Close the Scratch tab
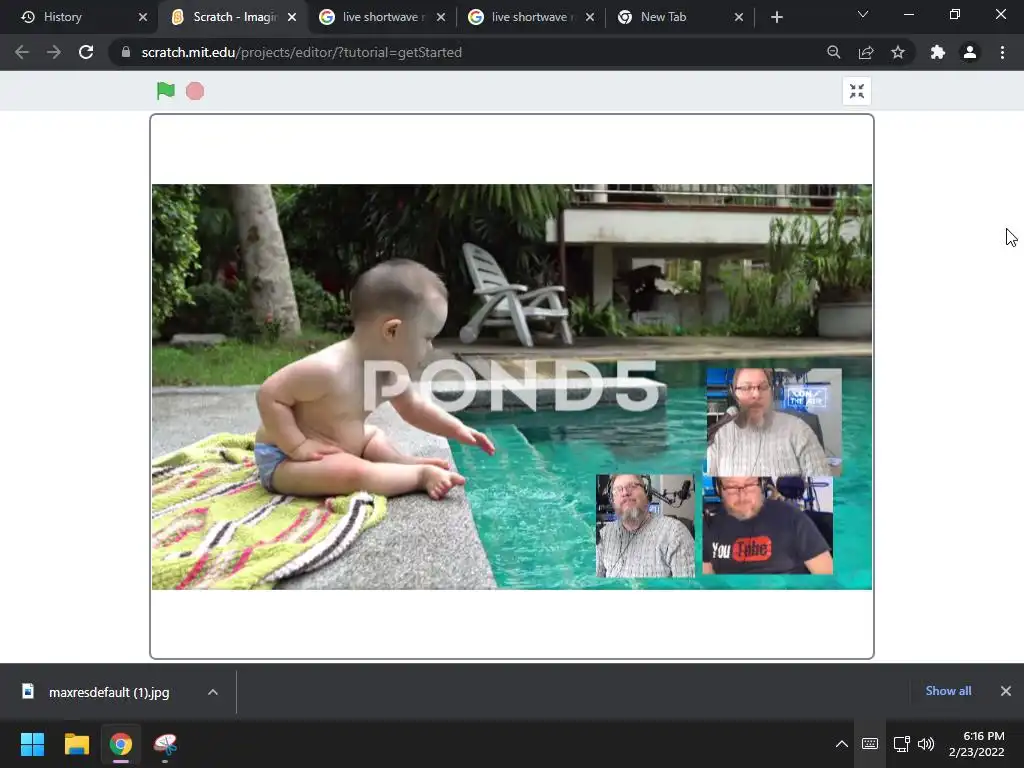 [x=292, y=17]
